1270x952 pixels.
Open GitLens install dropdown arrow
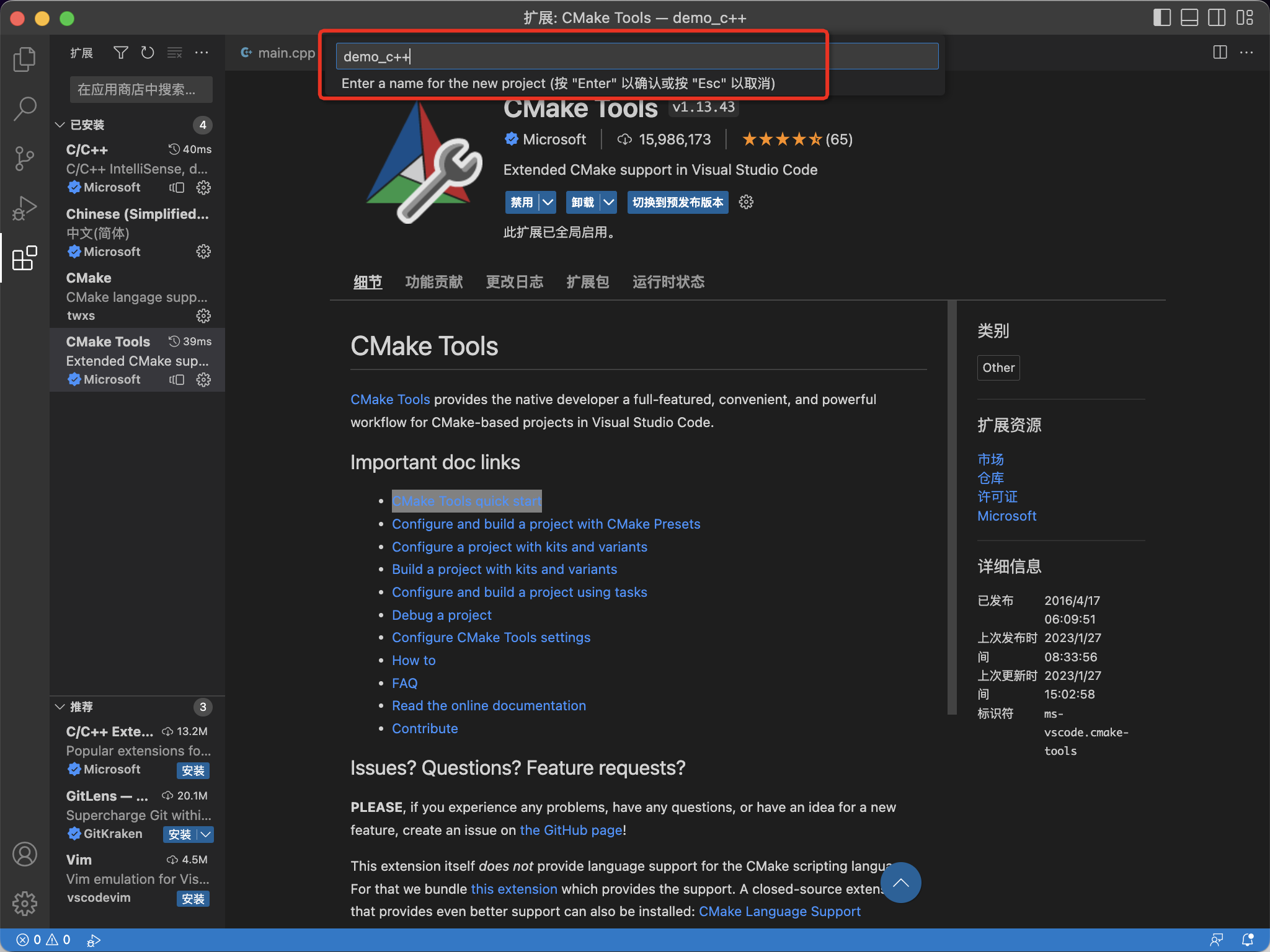tap(206, 834)
